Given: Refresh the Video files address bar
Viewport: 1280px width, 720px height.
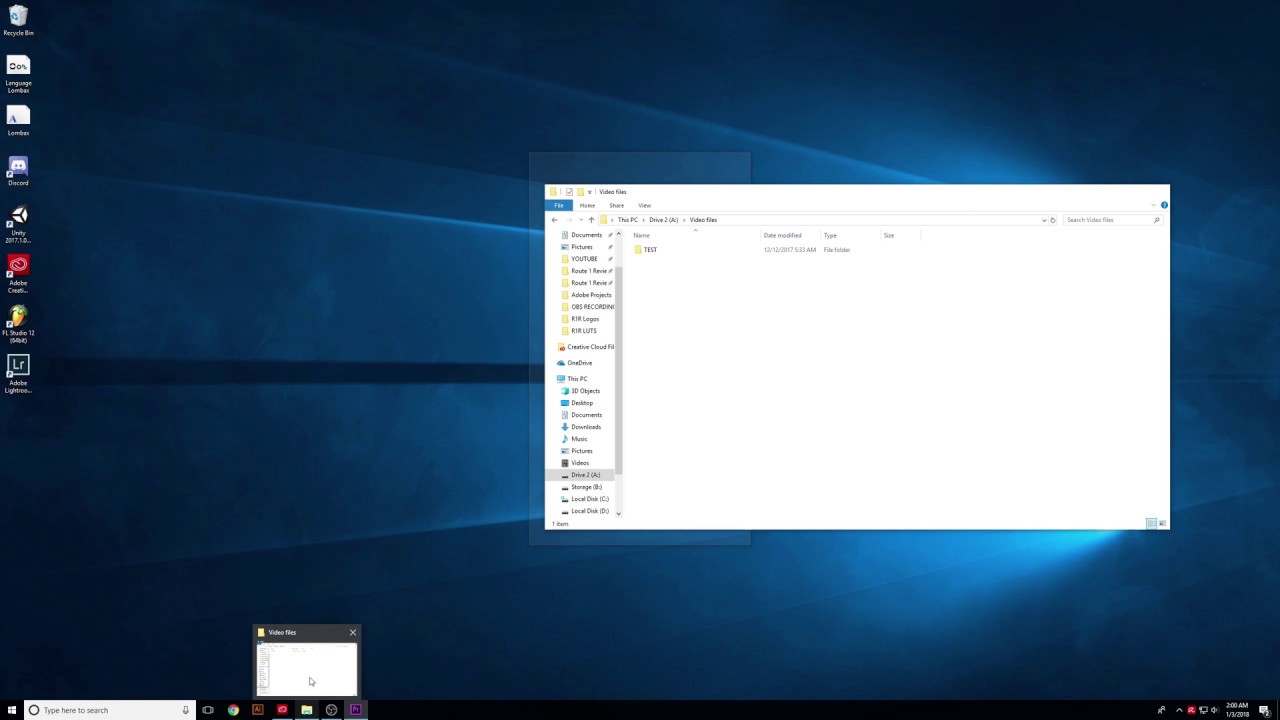Looking at the screenshot, I should [x=1052, y=220].
